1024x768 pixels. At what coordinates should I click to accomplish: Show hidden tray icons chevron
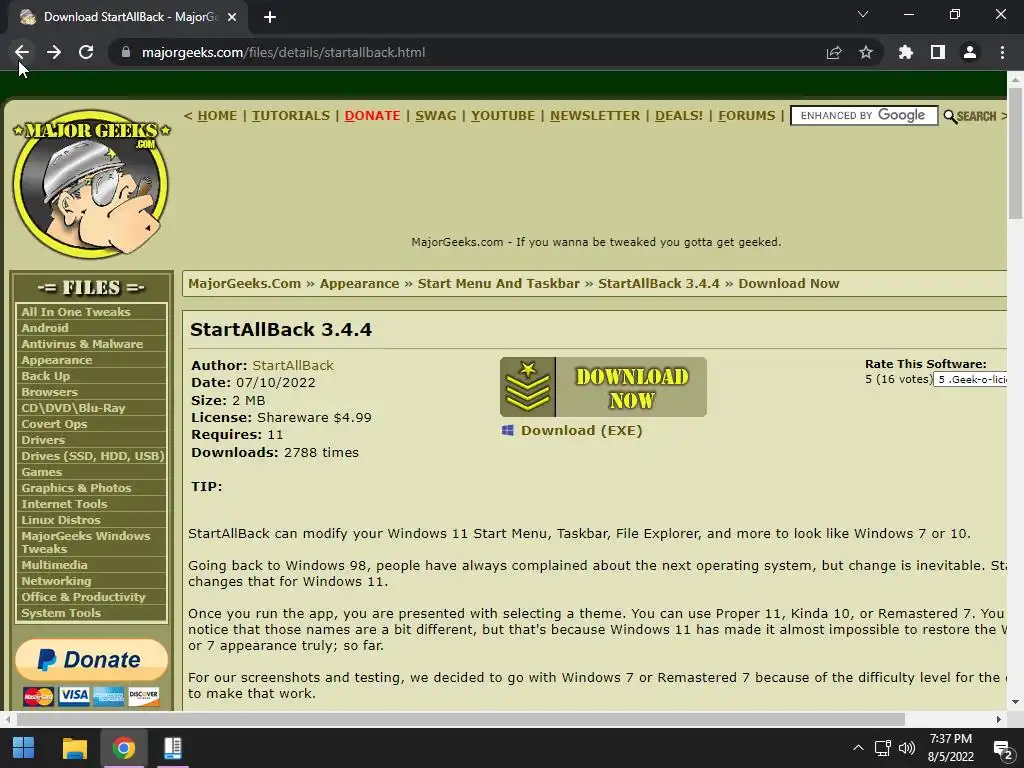tap(858, 748)
